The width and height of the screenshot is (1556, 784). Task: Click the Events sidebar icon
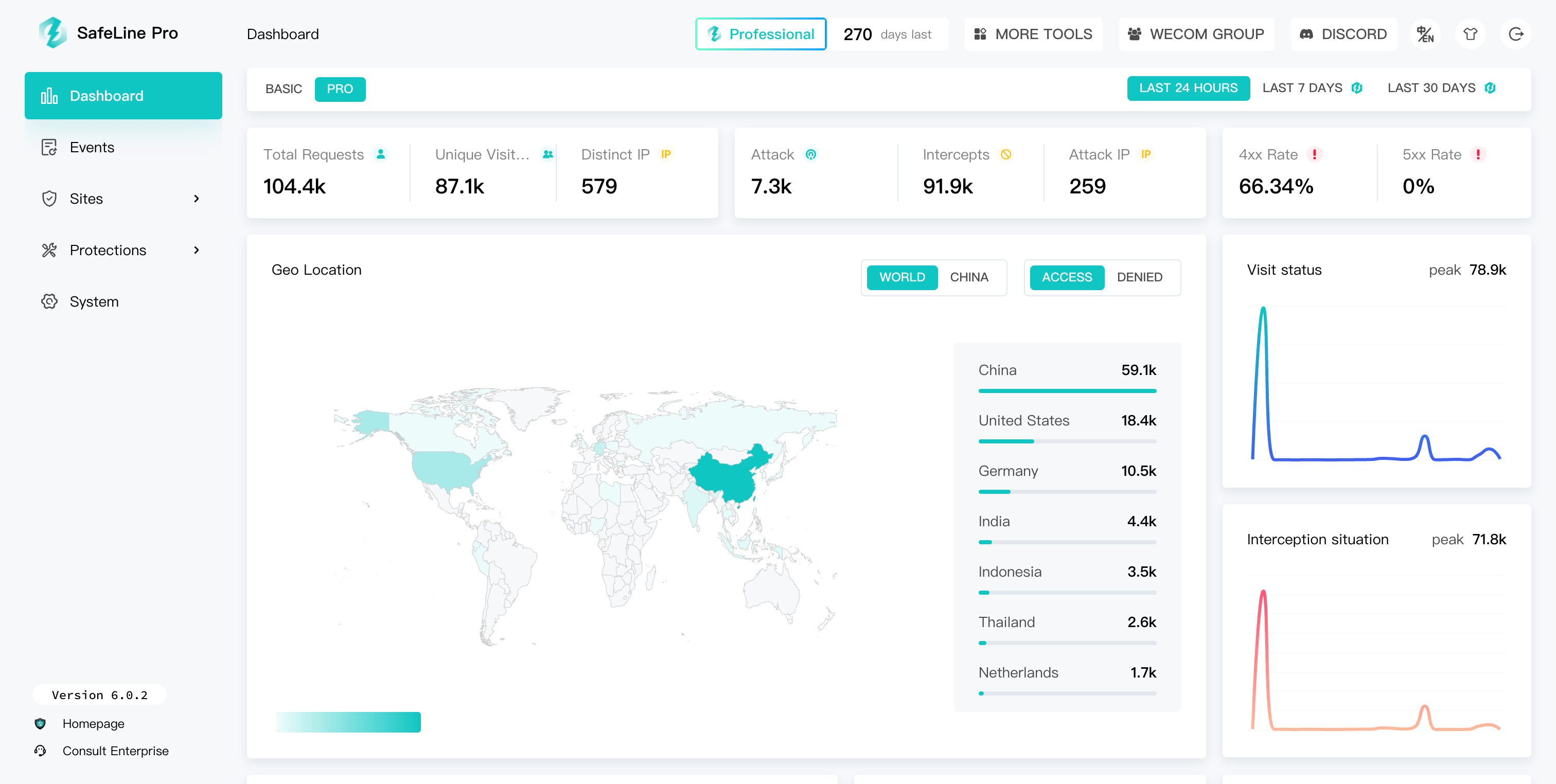coord(49,147)
